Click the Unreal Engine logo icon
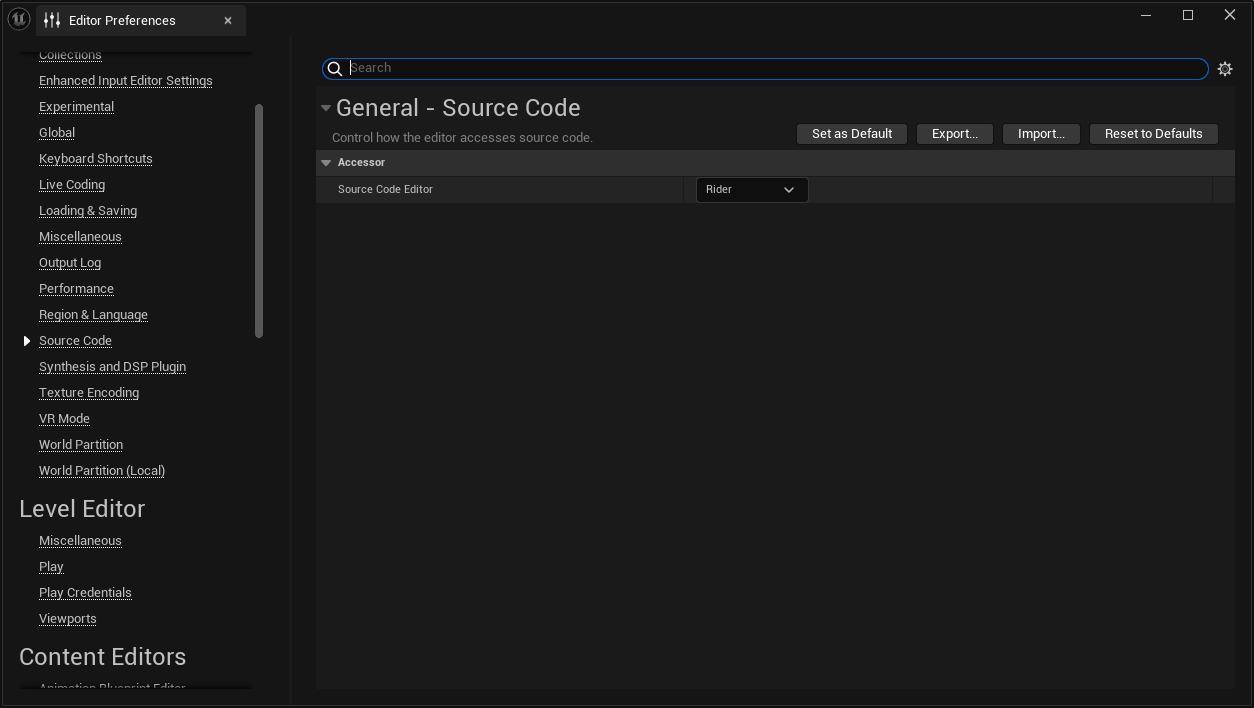The height and width of the screenshot is (708, 1254). (18, 19)
